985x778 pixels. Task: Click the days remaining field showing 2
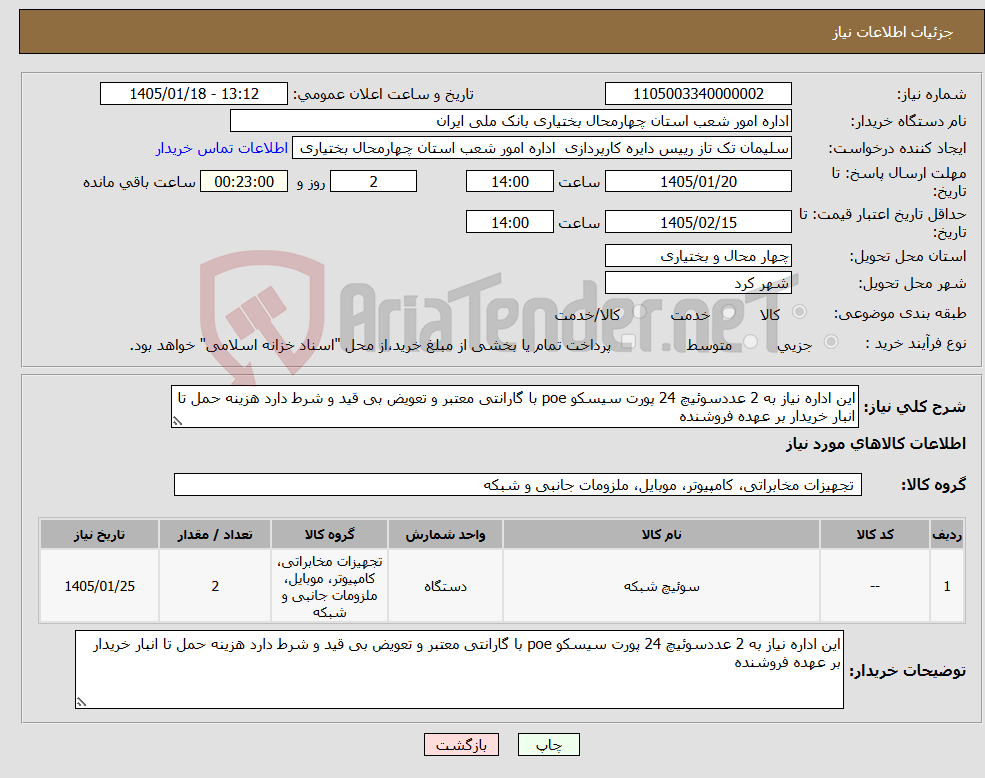tap(373, 182)
